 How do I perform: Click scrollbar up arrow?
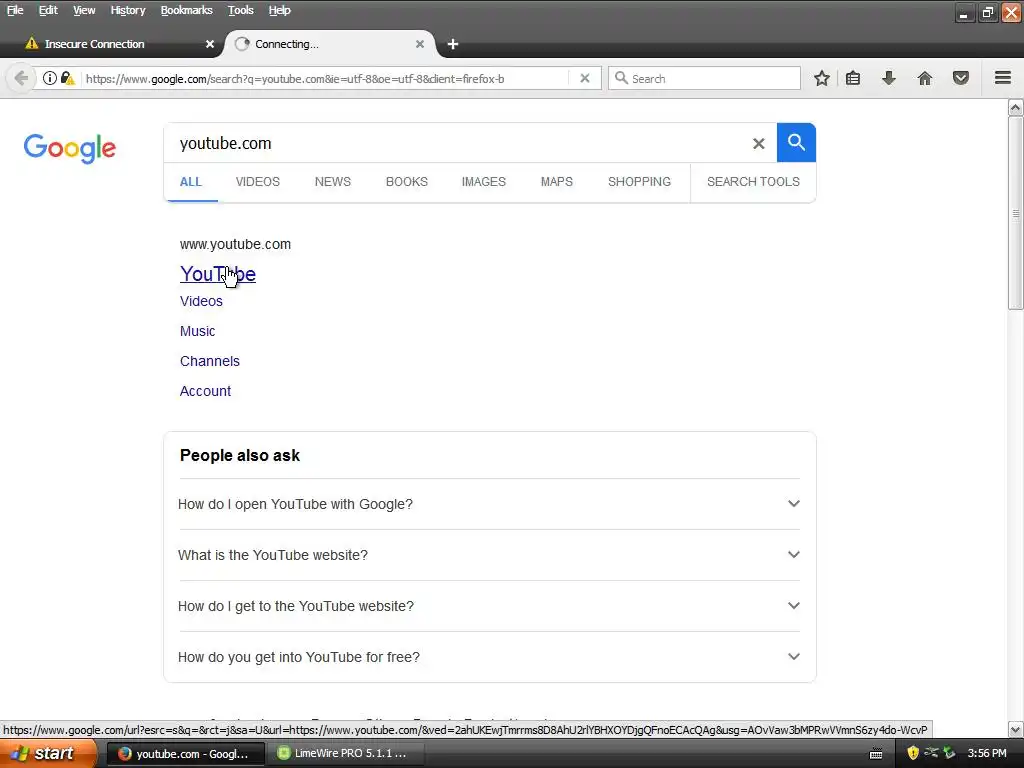(1016, 107)
